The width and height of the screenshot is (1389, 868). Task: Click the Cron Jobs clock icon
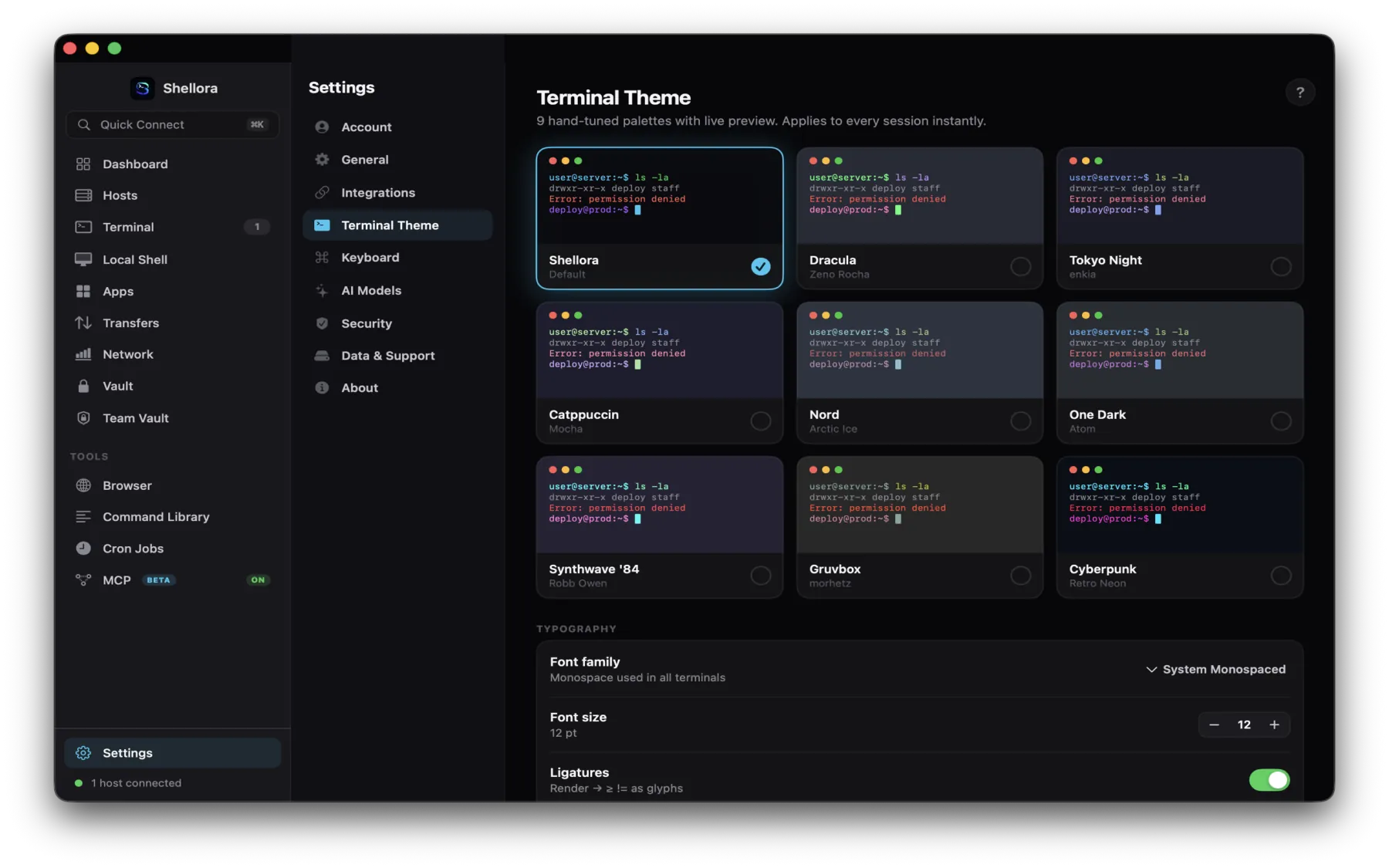[x=83, y=549]
